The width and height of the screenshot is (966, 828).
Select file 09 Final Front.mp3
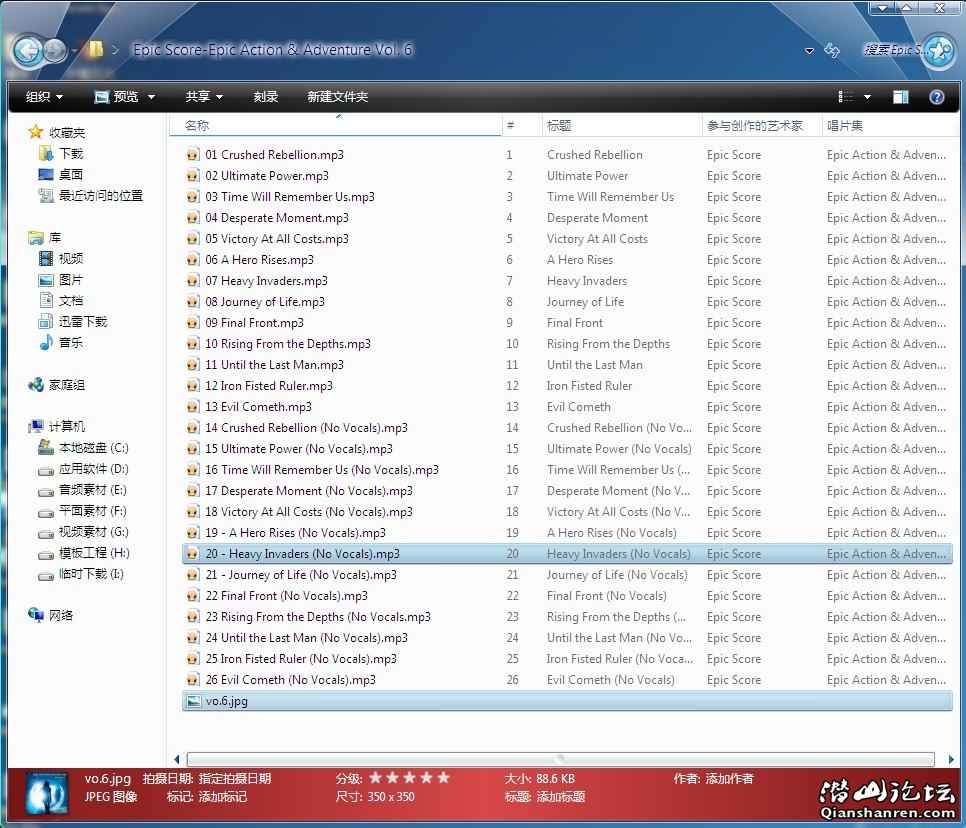click(x=567, y=322)
